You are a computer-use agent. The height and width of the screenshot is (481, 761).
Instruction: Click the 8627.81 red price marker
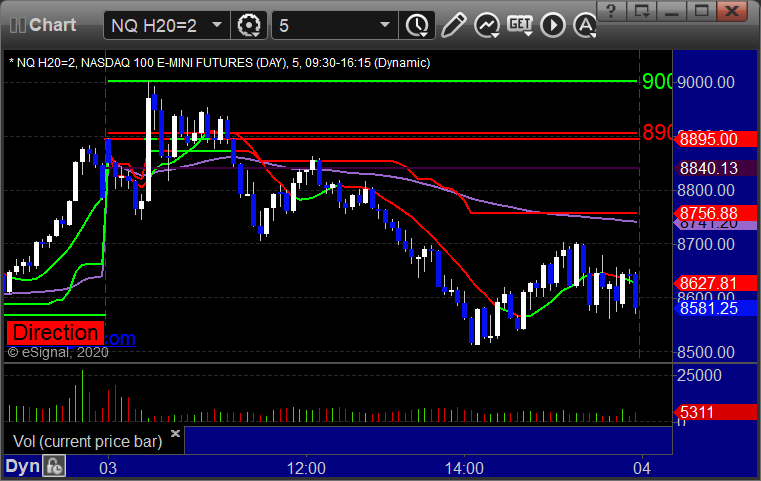pyautogui.click(x=715, y=283)
